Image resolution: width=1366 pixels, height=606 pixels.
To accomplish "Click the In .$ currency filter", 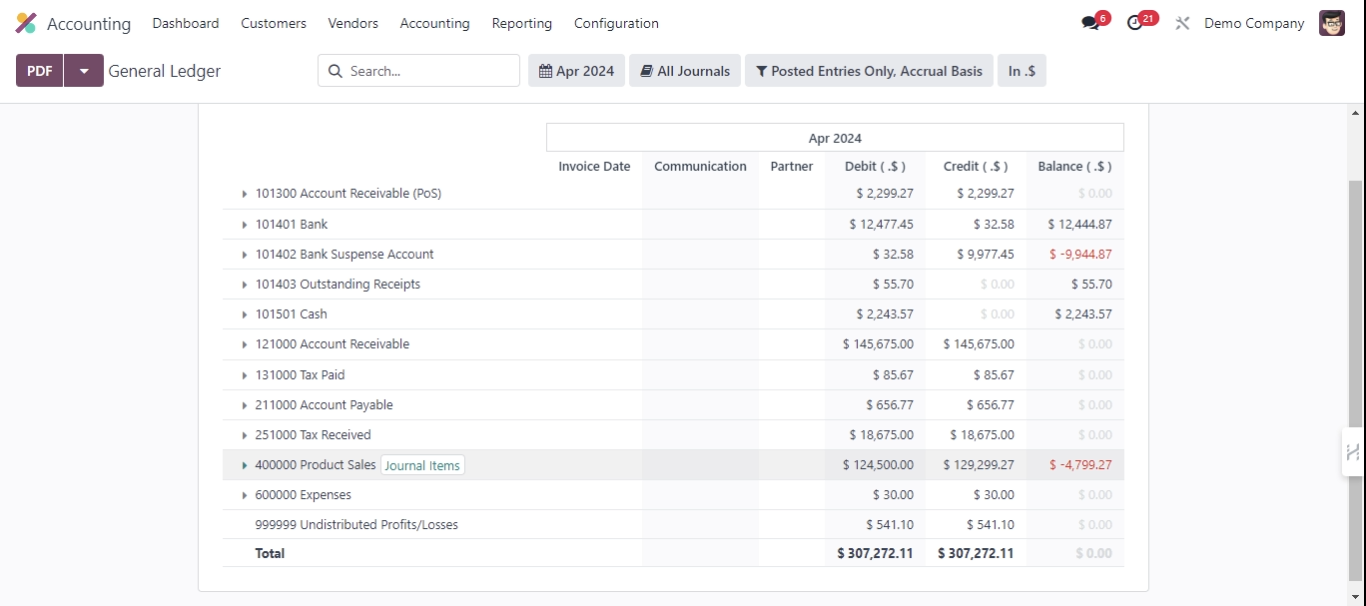I will [1021, 70].
